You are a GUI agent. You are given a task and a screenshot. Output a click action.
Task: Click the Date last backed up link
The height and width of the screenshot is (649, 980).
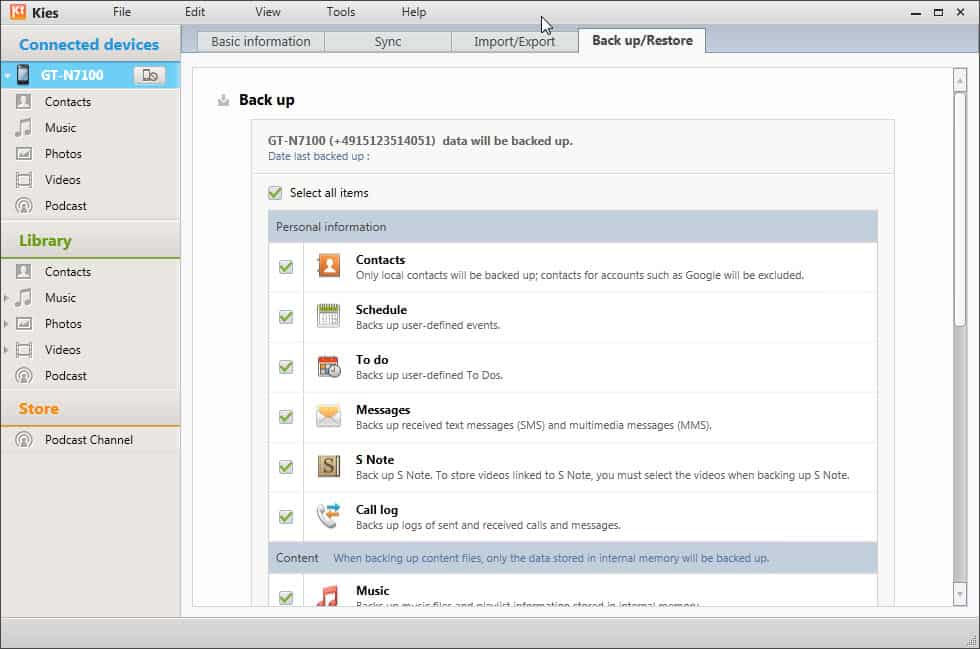point(318,156)
